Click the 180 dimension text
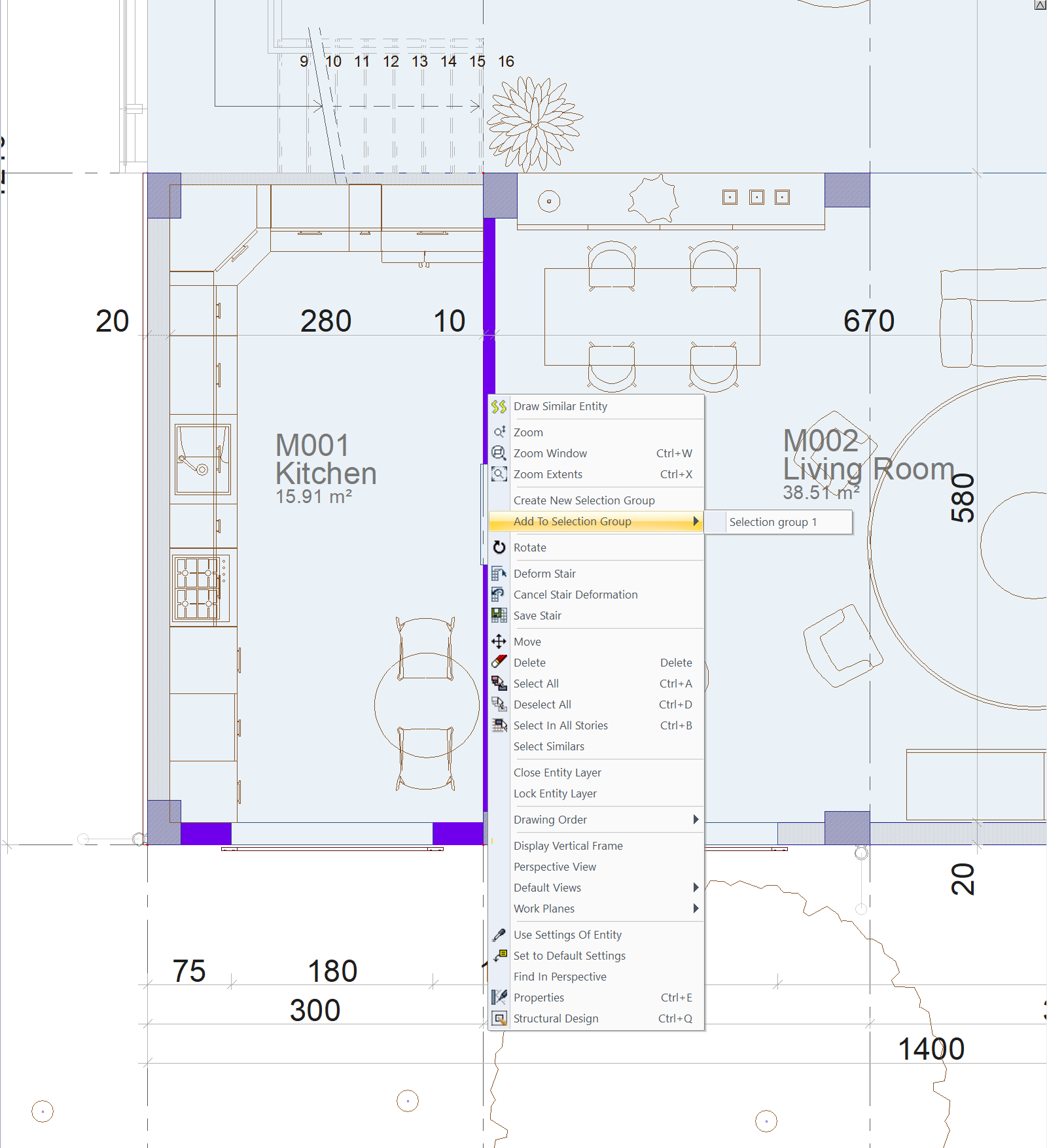The height and width of the screenshot is (1148, 1047). [x=332, y=971]
